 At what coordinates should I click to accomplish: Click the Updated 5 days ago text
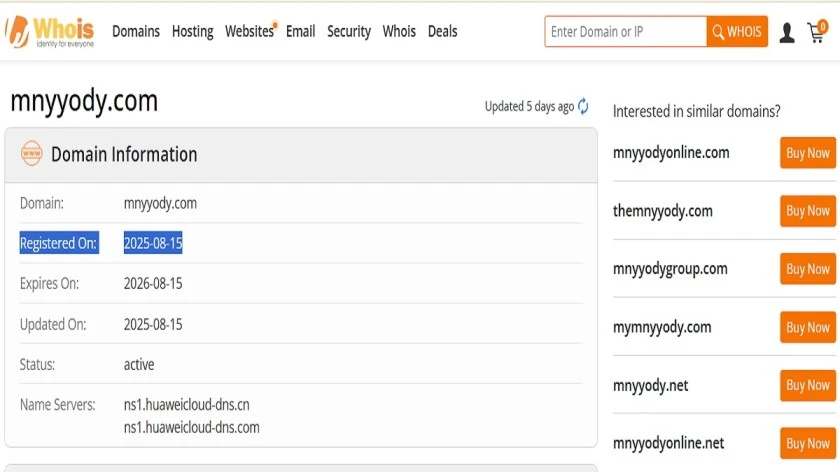coord(529,107)
